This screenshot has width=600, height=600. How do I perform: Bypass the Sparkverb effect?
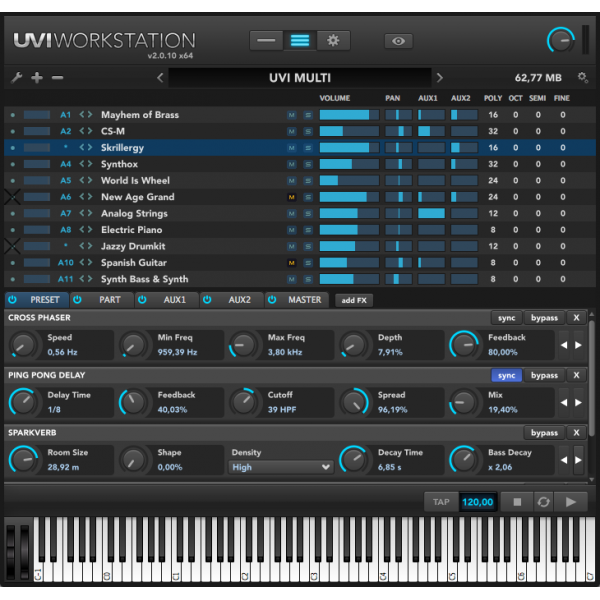[x=544, y=433]
